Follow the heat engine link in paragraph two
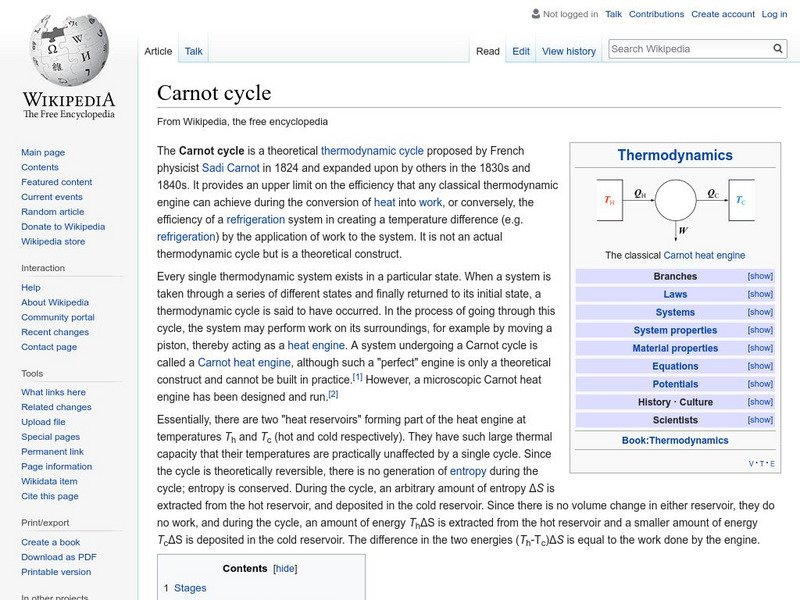800x600 pixels. tap(316, 345)
